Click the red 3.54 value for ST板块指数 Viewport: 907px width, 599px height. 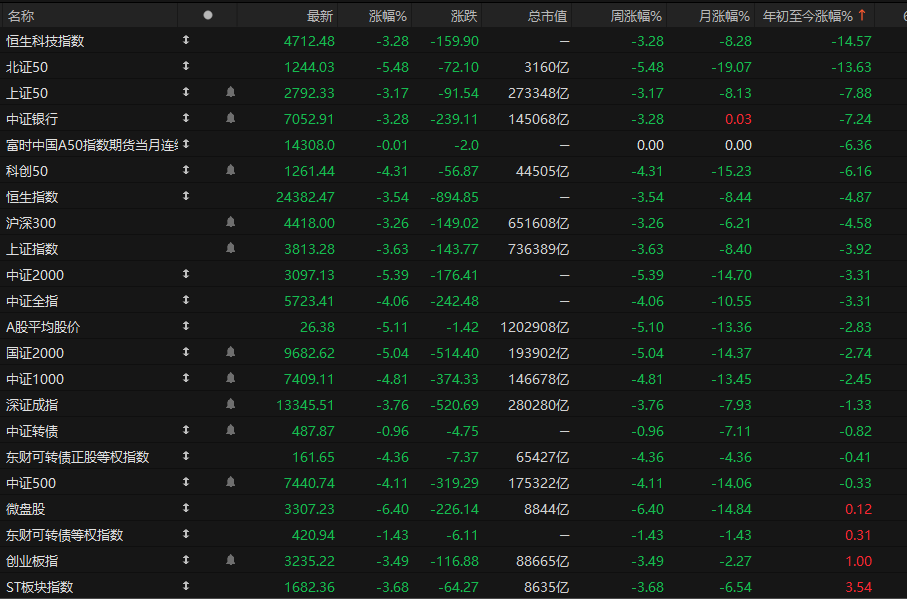coord(858,587)
